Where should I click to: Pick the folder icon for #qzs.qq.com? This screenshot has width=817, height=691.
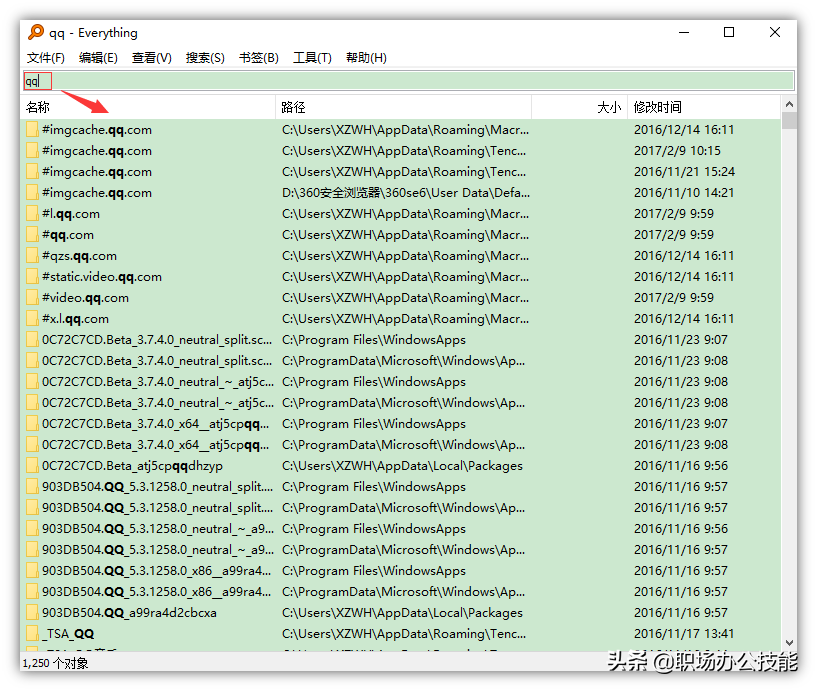point(32,256)
